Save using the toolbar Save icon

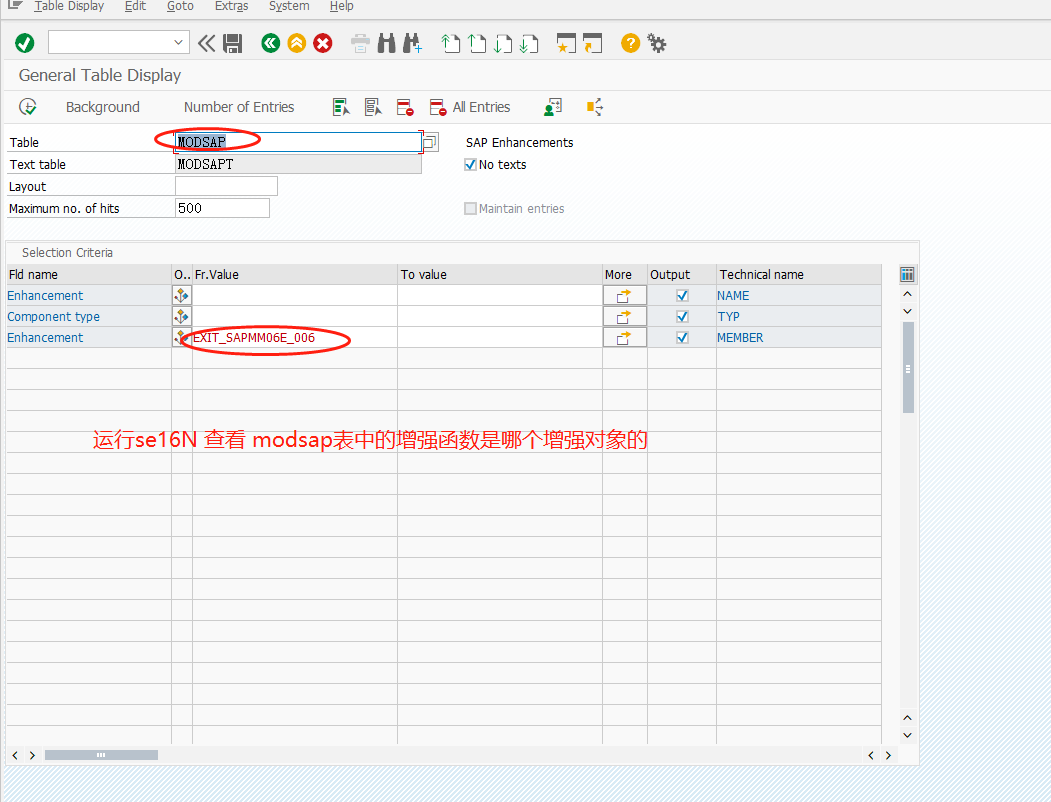(x=232, y=43)
